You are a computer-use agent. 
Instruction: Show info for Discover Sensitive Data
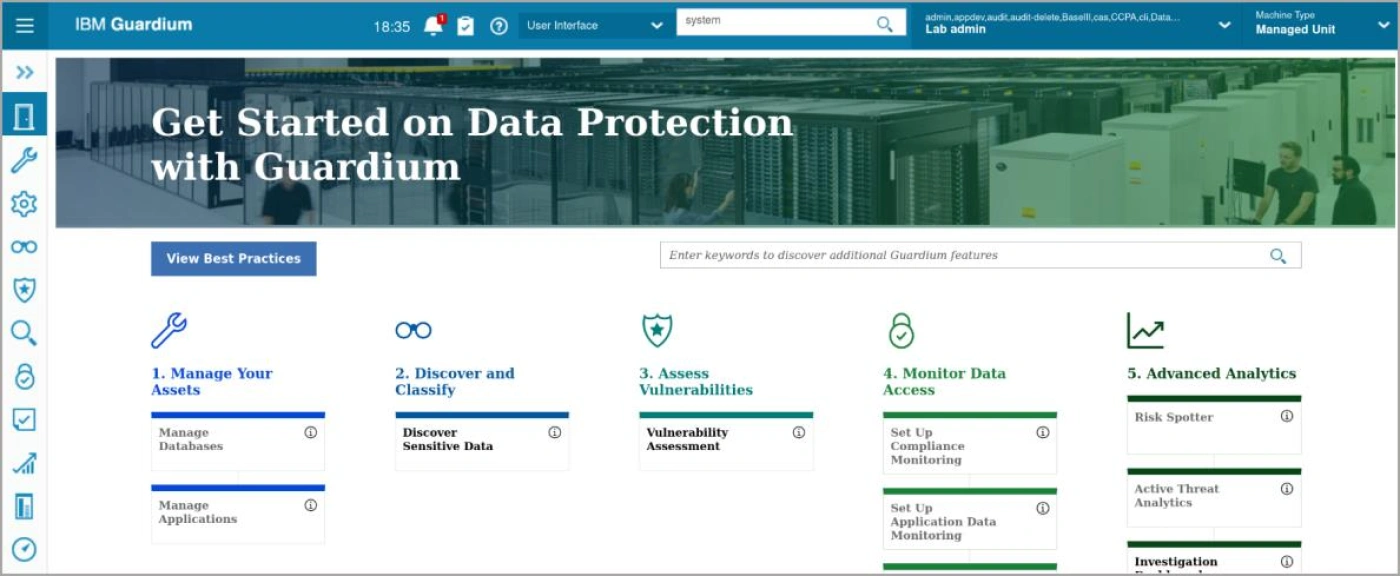pyautogui.click(x=555, y=432)
